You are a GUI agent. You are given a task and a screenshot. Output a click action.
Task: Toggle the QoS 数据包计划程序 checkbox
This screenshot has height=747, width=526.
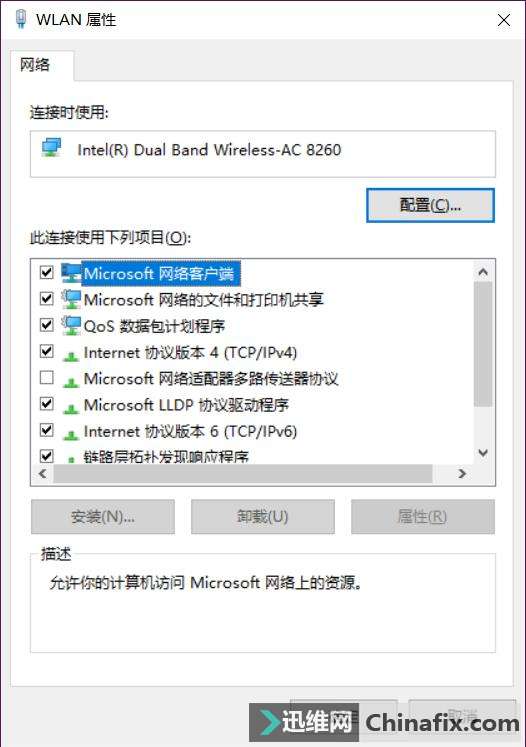coord(46,325)
